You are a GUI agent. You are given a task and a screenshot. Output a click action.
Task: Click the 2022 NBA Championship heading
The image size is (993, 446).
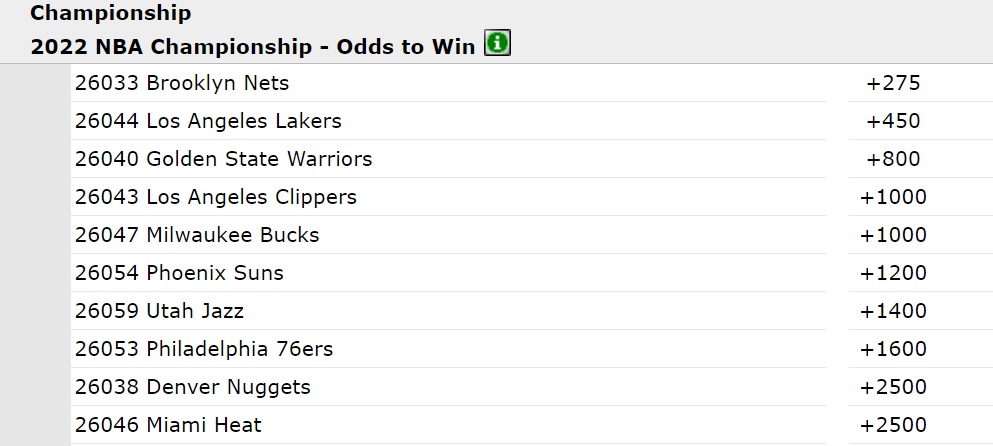tap(253, 47)
